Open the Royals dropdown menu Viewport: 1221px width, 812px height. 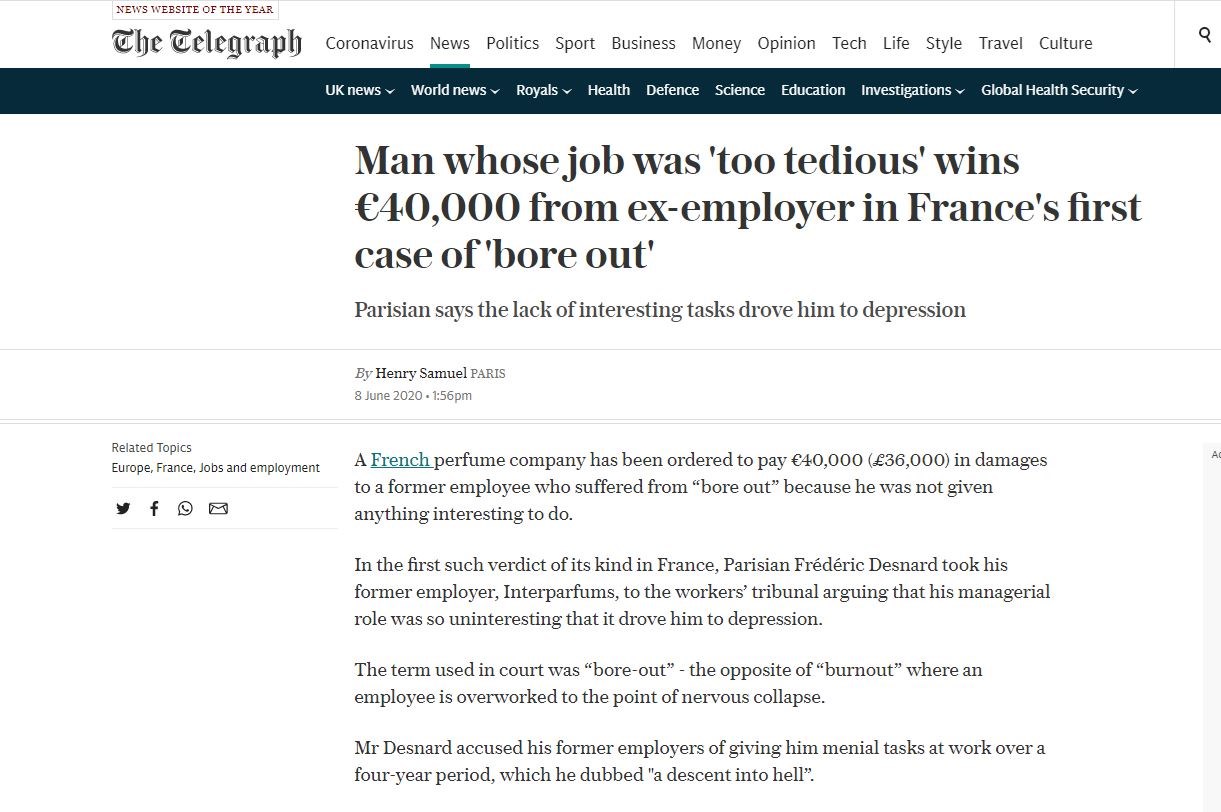click(x=543, y=90)
